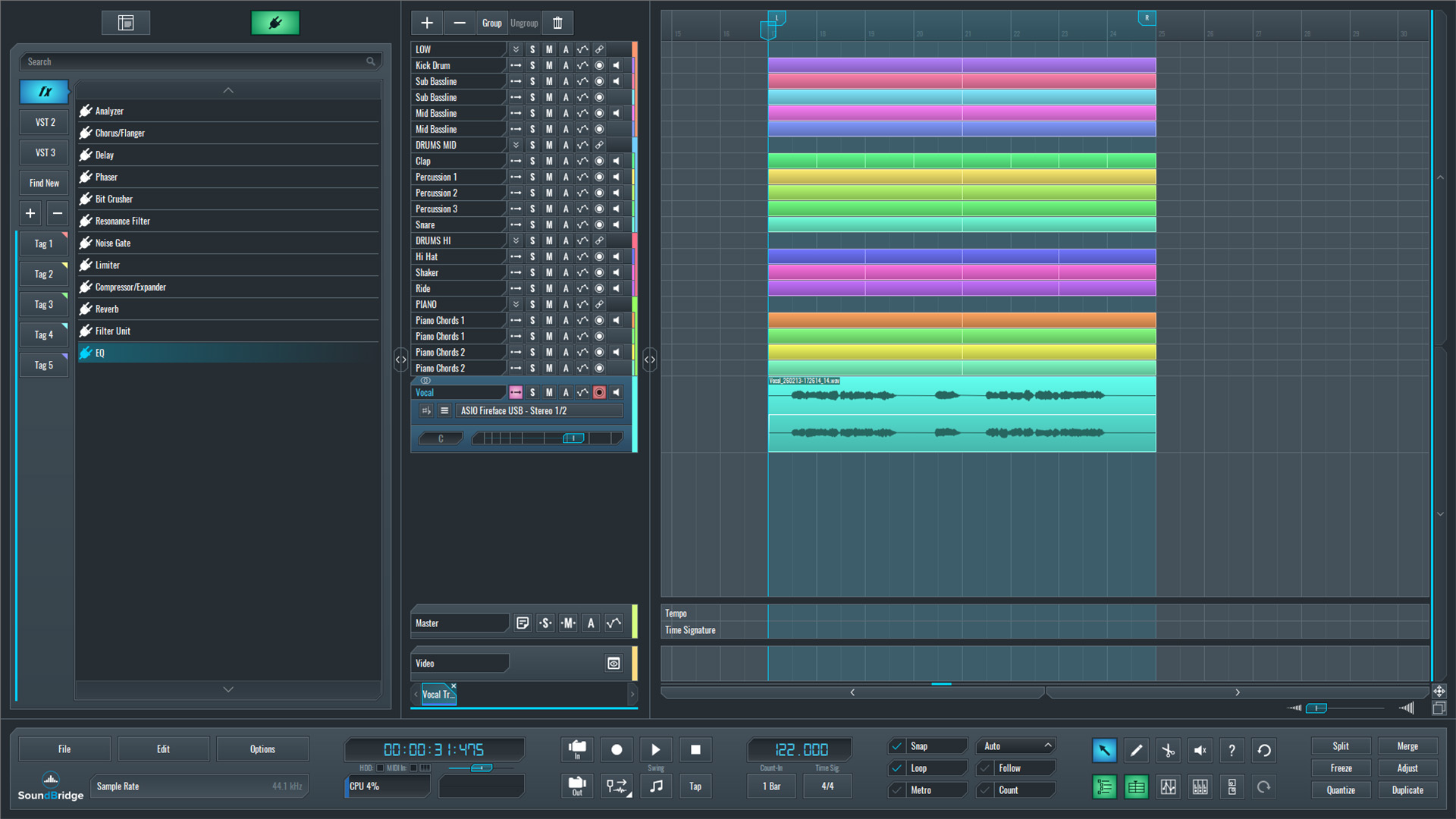Enable the Count checkbox

click(x=985, y=790)
